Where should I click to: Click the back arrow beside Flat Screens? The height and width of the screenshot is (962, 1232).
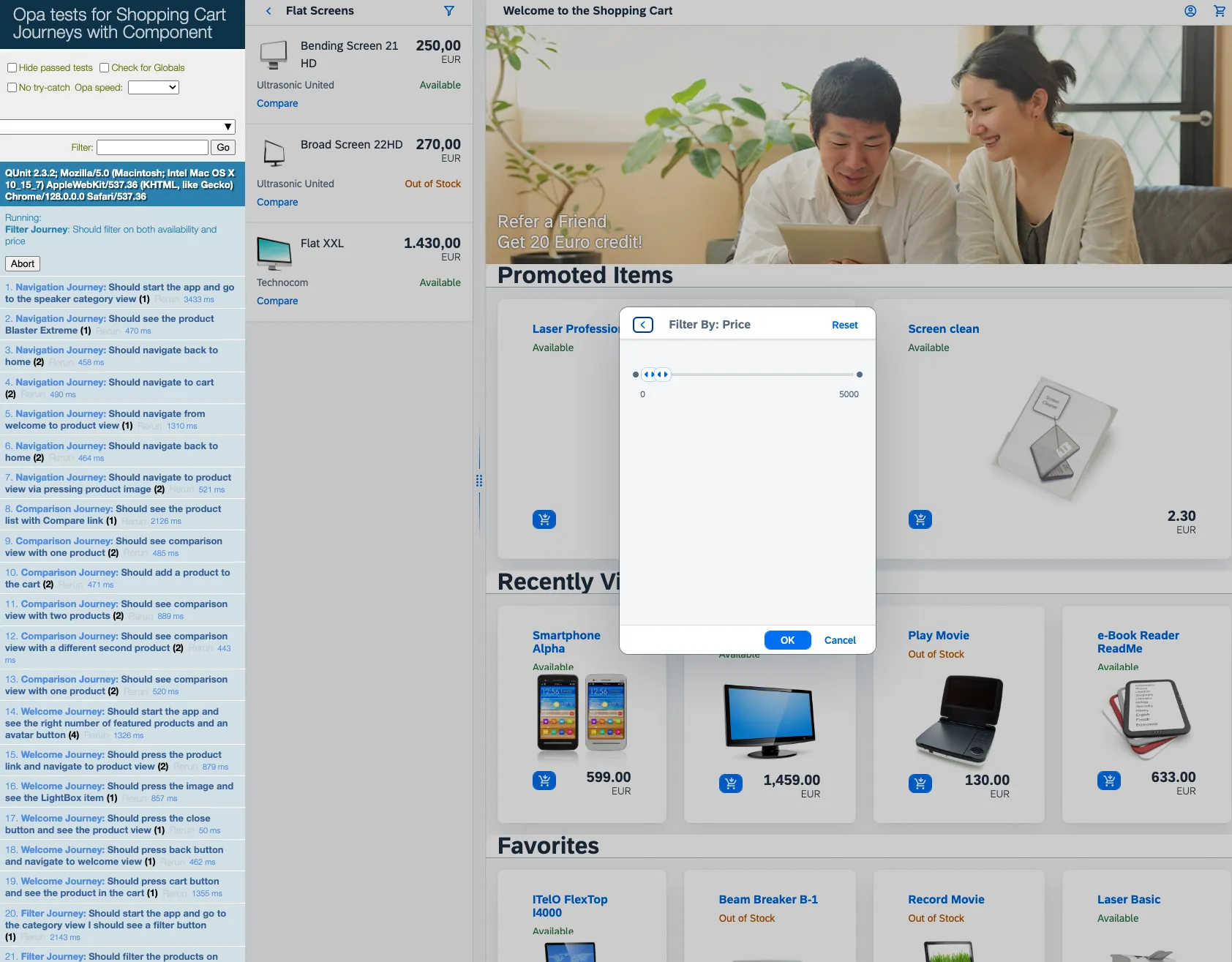tap(268, 11)
